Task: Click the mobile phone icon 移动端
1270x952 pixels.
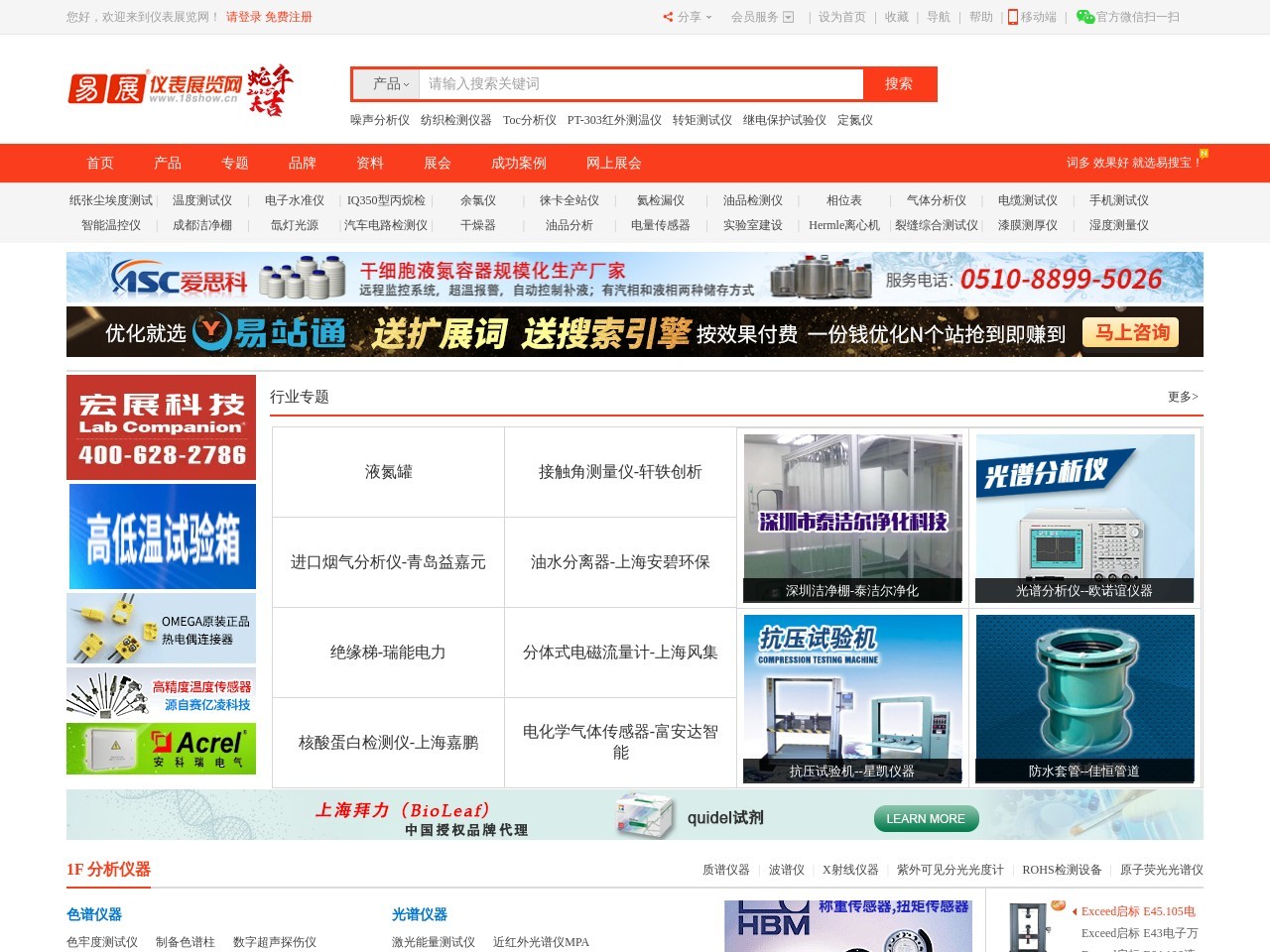Action: pyautogui.click(x=1013, y=17)
